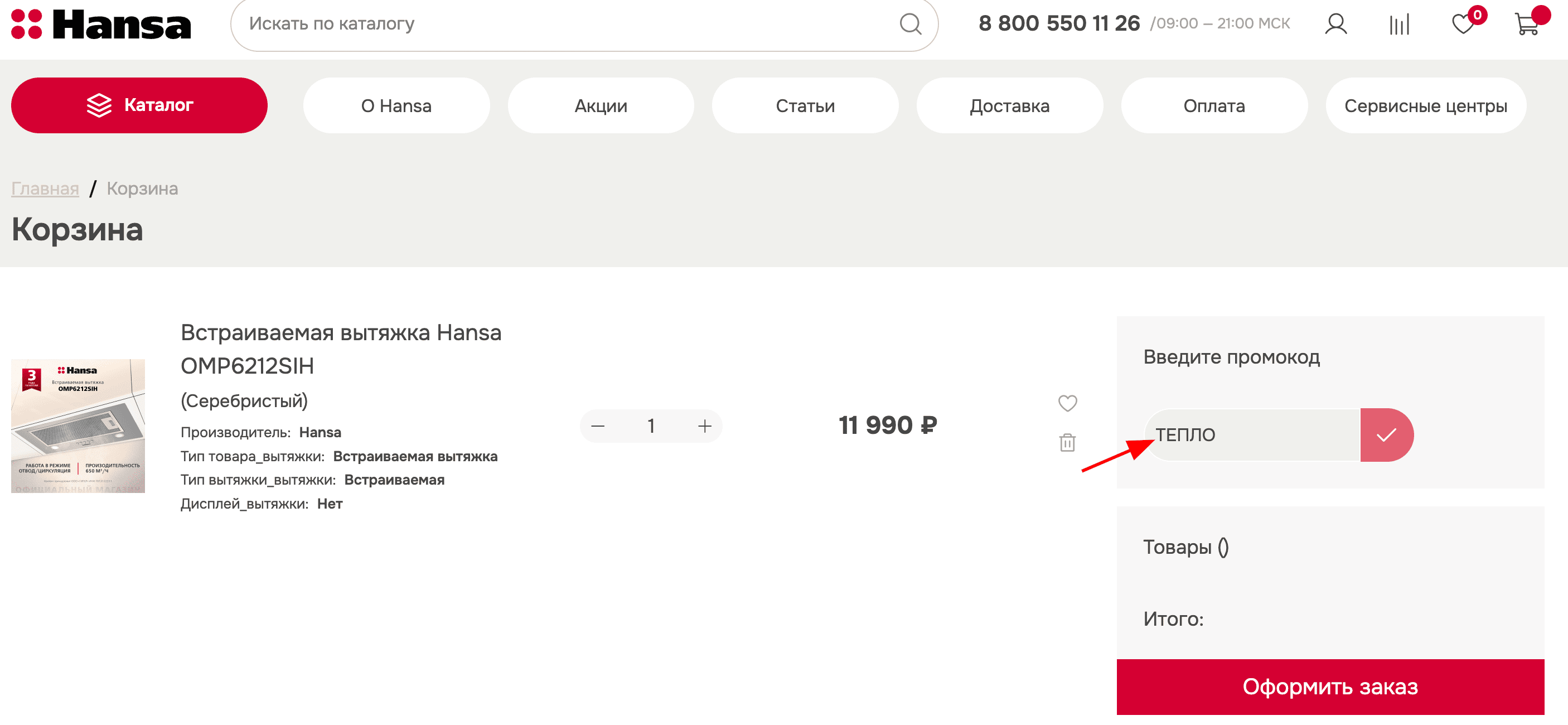Click the Тип вытяжки_вытяжки: Встраиваемая line
This screenshot has width=1568, height=725.
[x=312, y=480]
